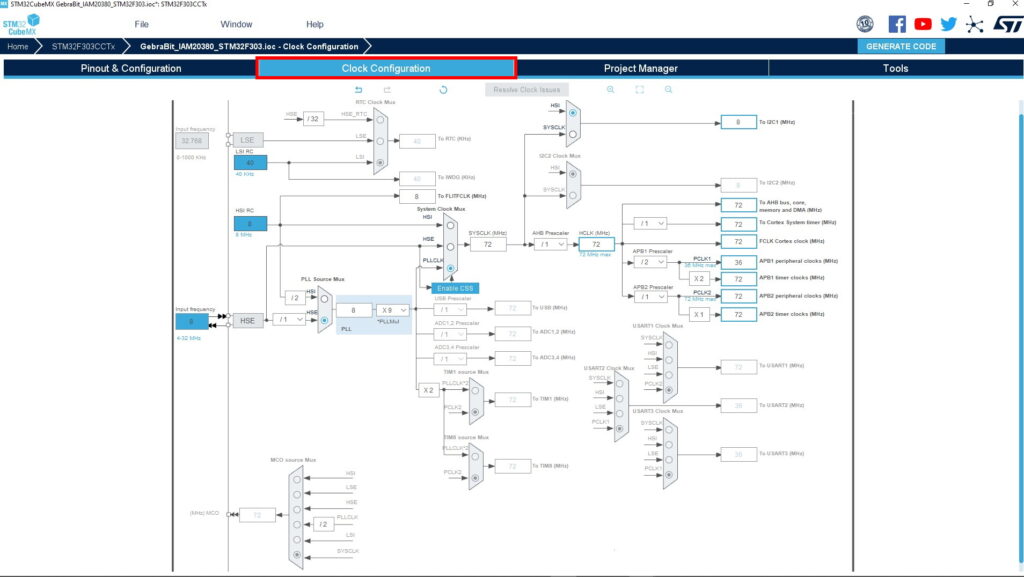Open the USB Prescaler dropdown
The image size is (1024, 577).
pos(450,309)
